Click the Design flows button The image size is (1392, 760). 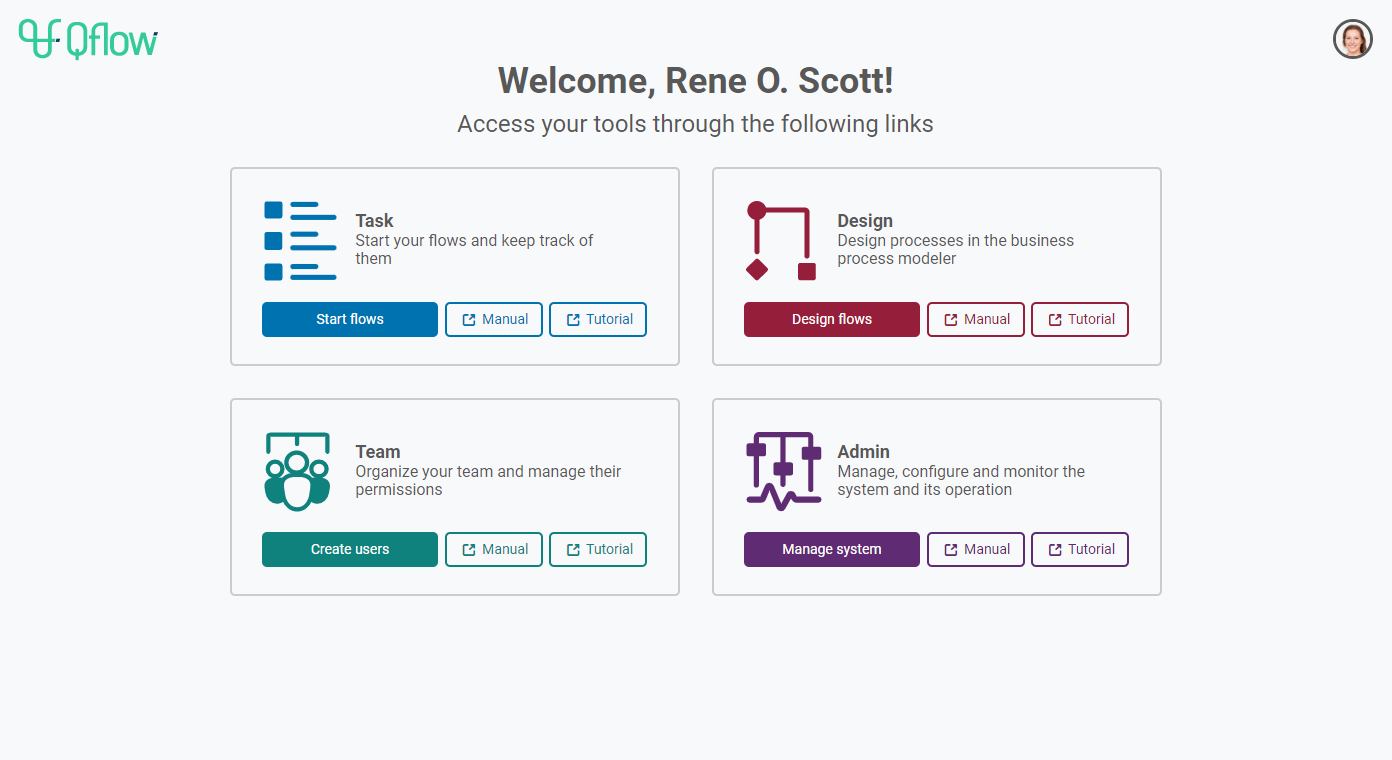pyautogui.click(x=832, y=319)
